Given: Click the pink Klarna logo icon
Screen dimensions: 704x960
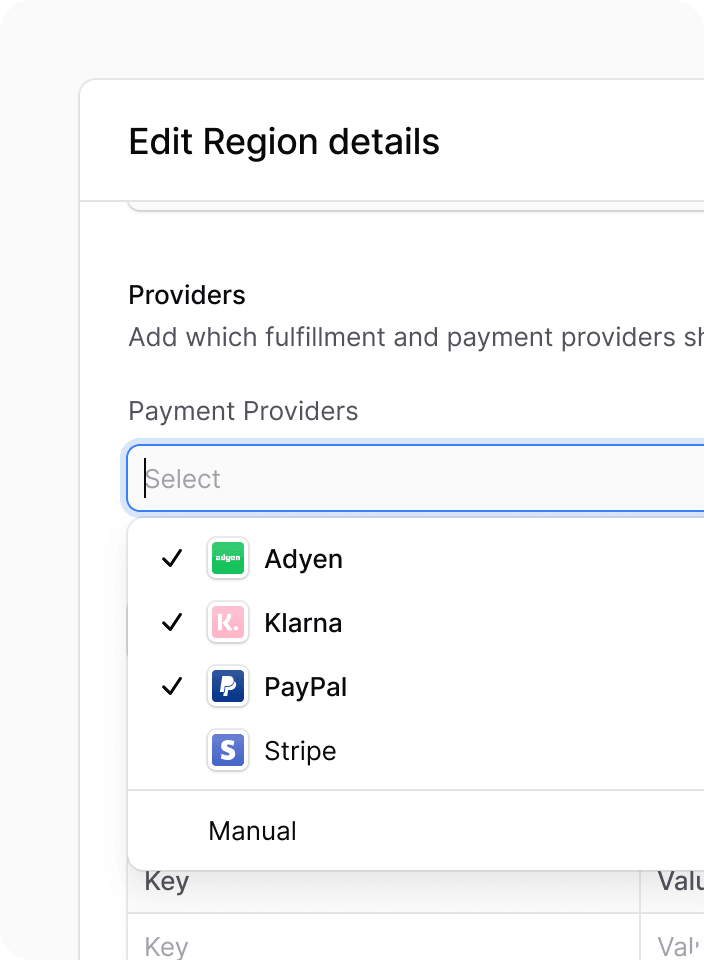Looking at the screenshot, I should 228,623.
